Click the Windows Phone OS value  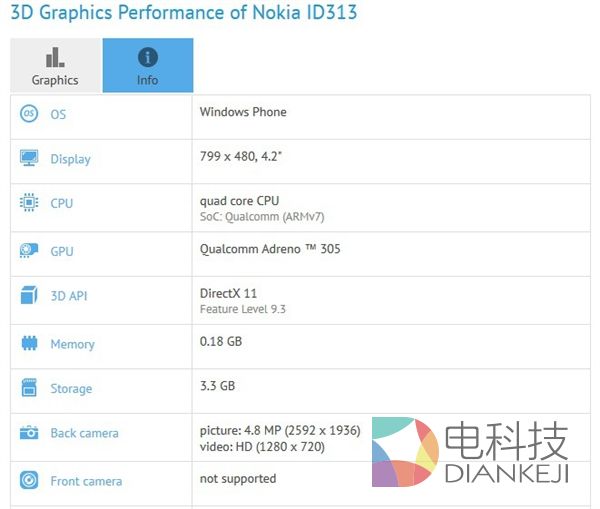click(x=243, y=112)
